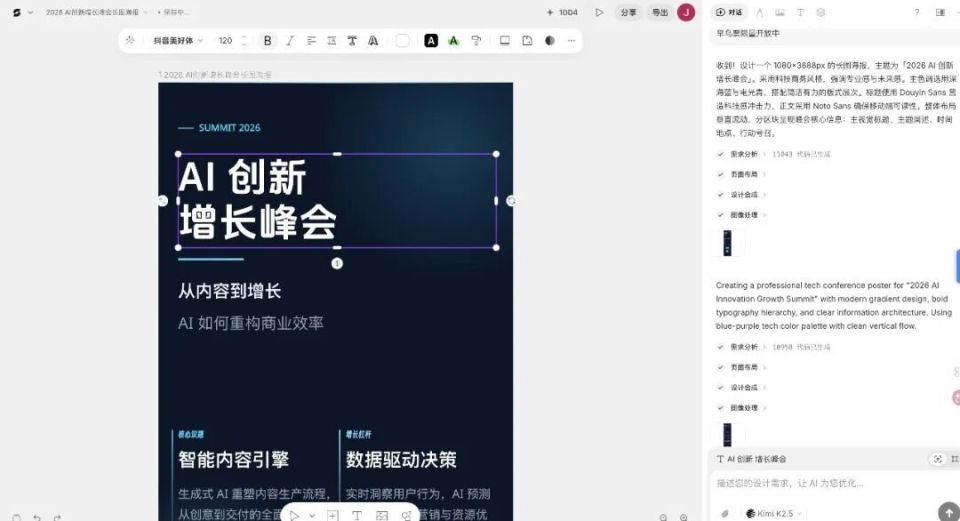
Task: Open the second generated poster thumbnail
Action: 727,434
